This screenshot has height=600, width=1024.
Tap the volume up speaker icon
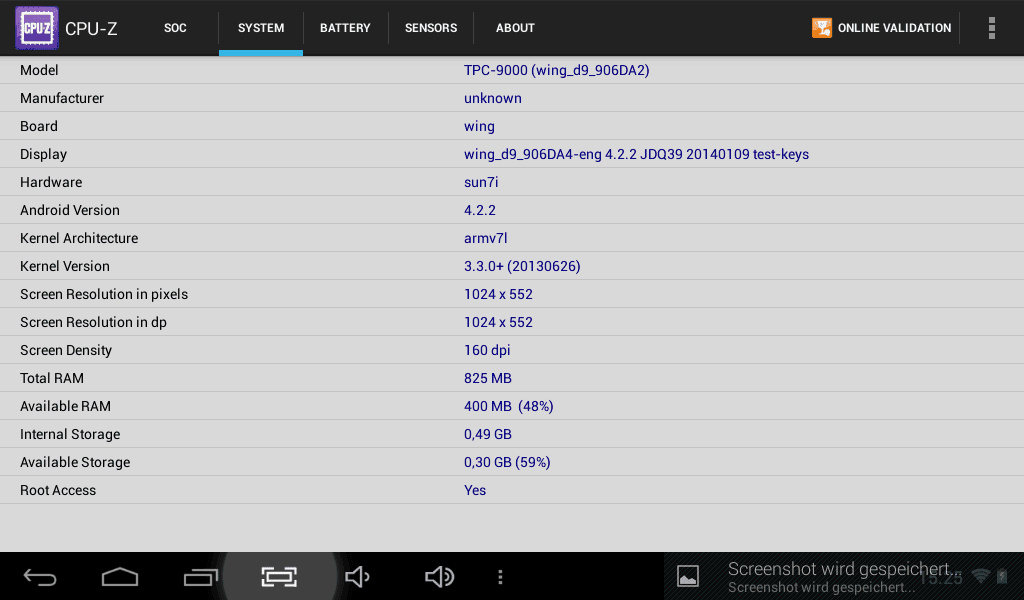point(439,577)
